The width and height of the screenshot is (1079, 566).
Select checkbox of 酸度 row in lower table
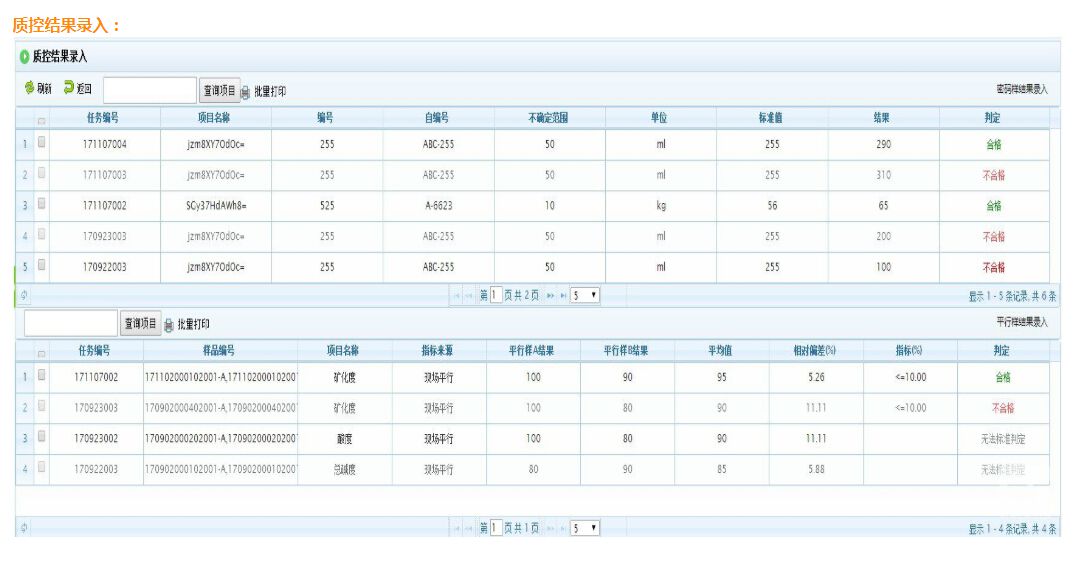(x=42, y=437)
